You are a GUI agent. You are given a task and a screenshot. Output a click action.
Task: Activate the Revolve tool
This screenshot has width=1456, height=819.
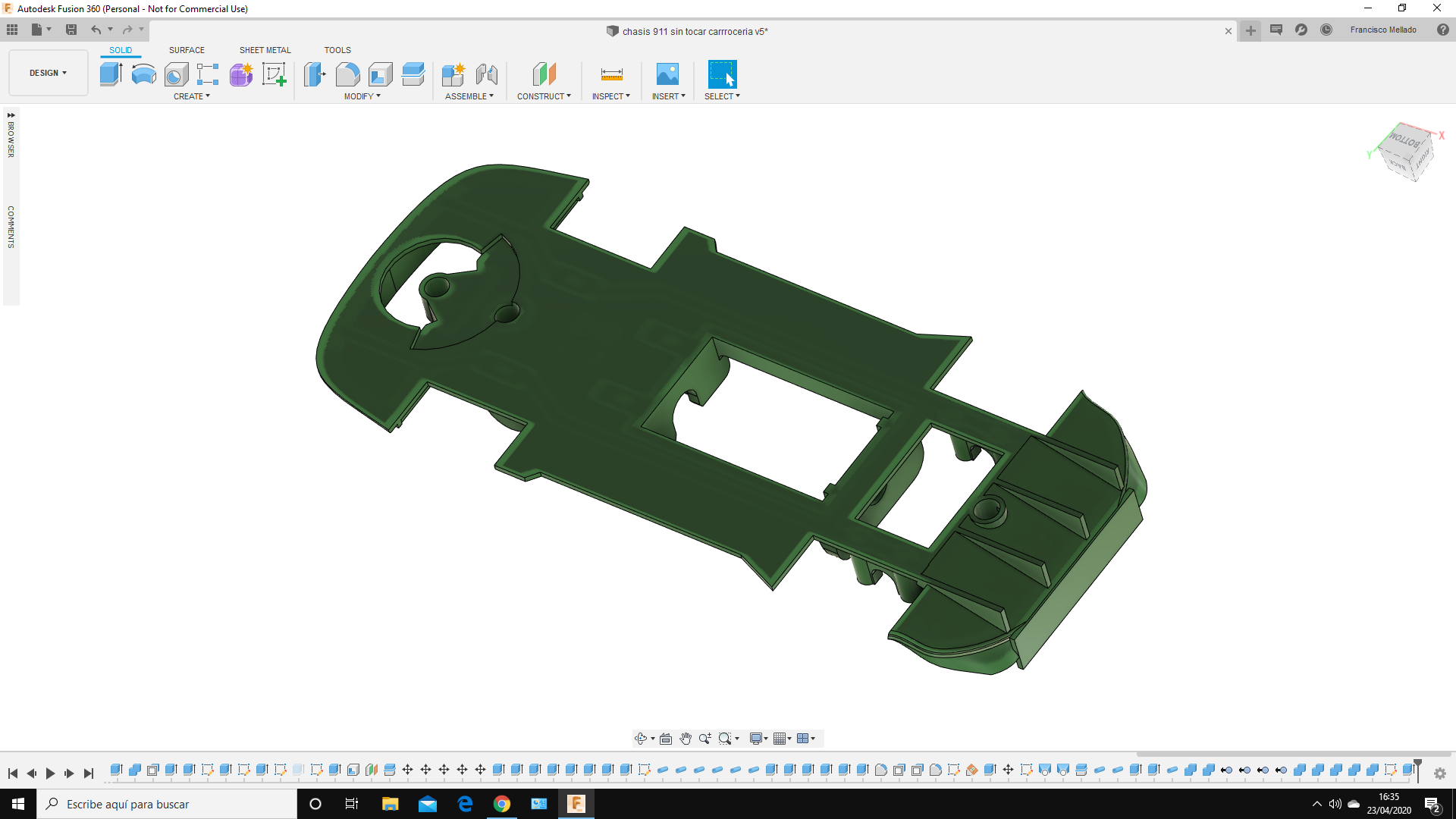point(143,73)
